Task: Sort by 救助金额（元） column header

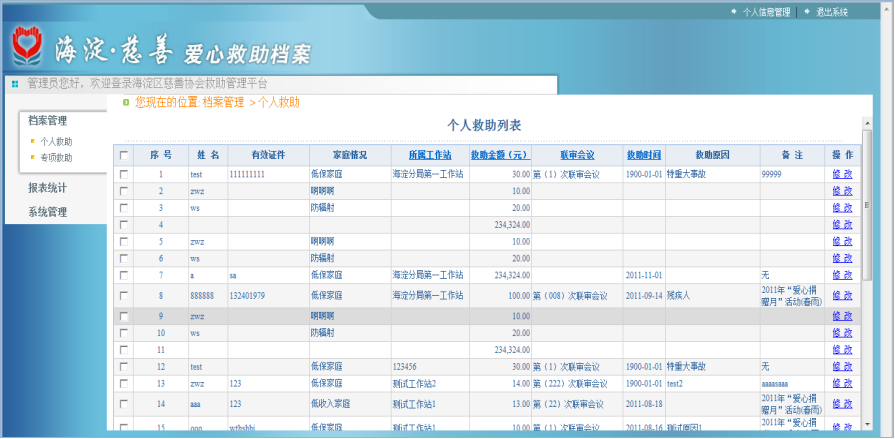Action: [499, 155]
